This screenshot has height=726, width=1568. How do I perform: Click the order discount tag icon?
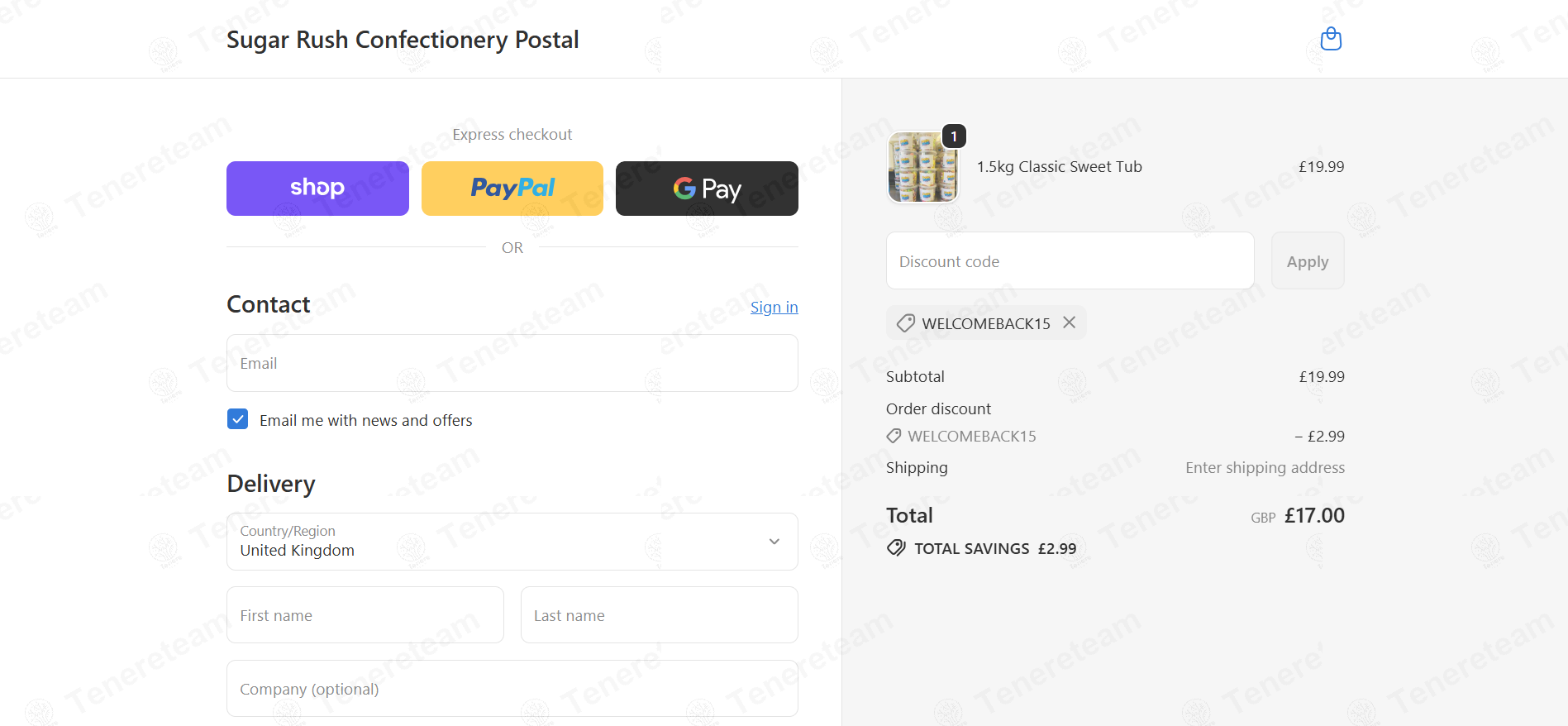[x=894, y=436]
